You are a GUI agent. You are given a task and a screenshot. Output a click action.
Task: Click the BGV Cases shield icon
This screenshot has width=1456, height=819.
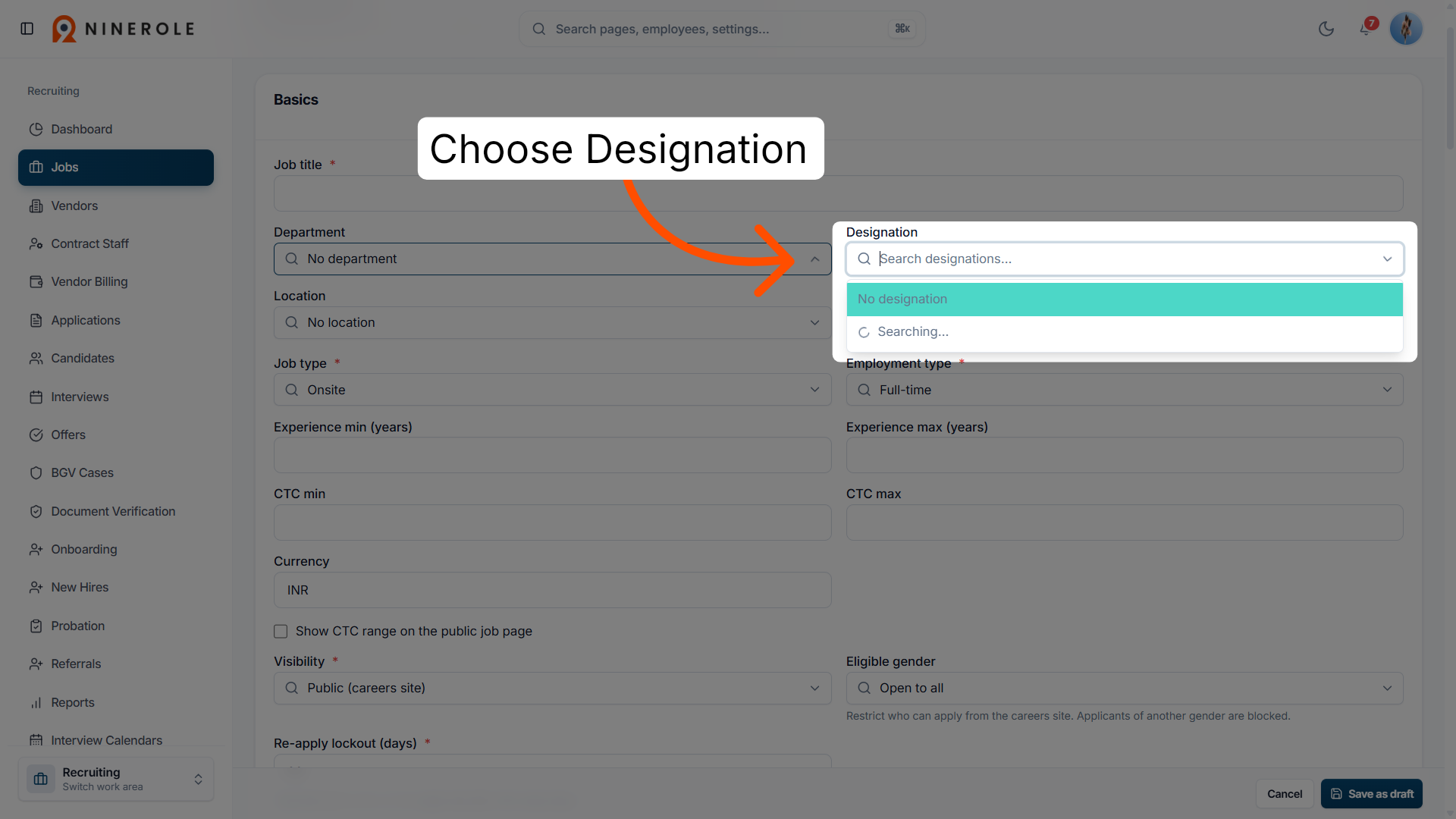(x=36, y=472)
